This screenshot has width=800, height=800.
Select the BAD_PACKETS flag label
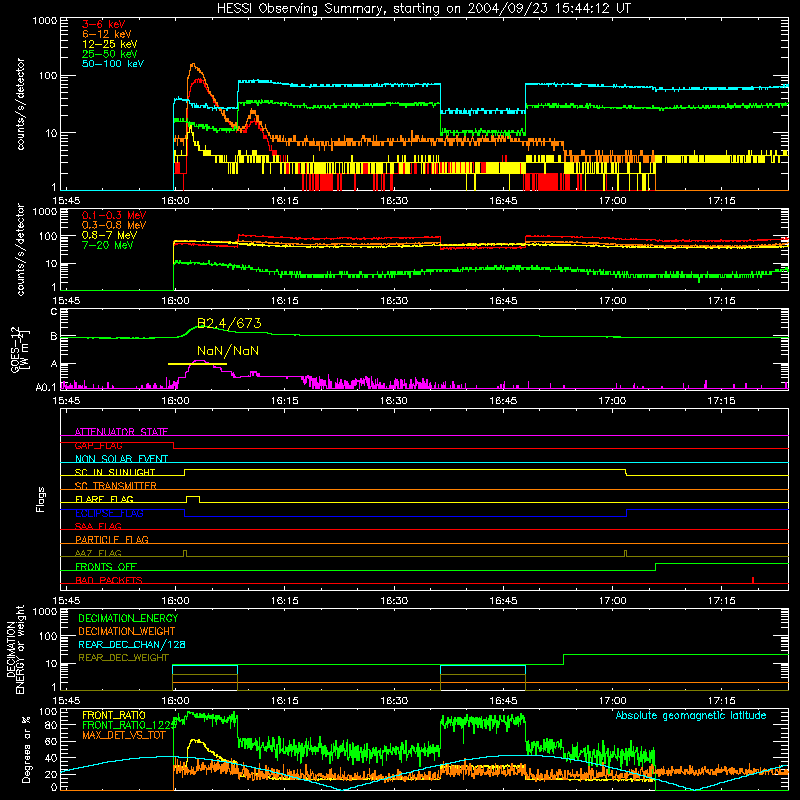click(x=109, y=580)
